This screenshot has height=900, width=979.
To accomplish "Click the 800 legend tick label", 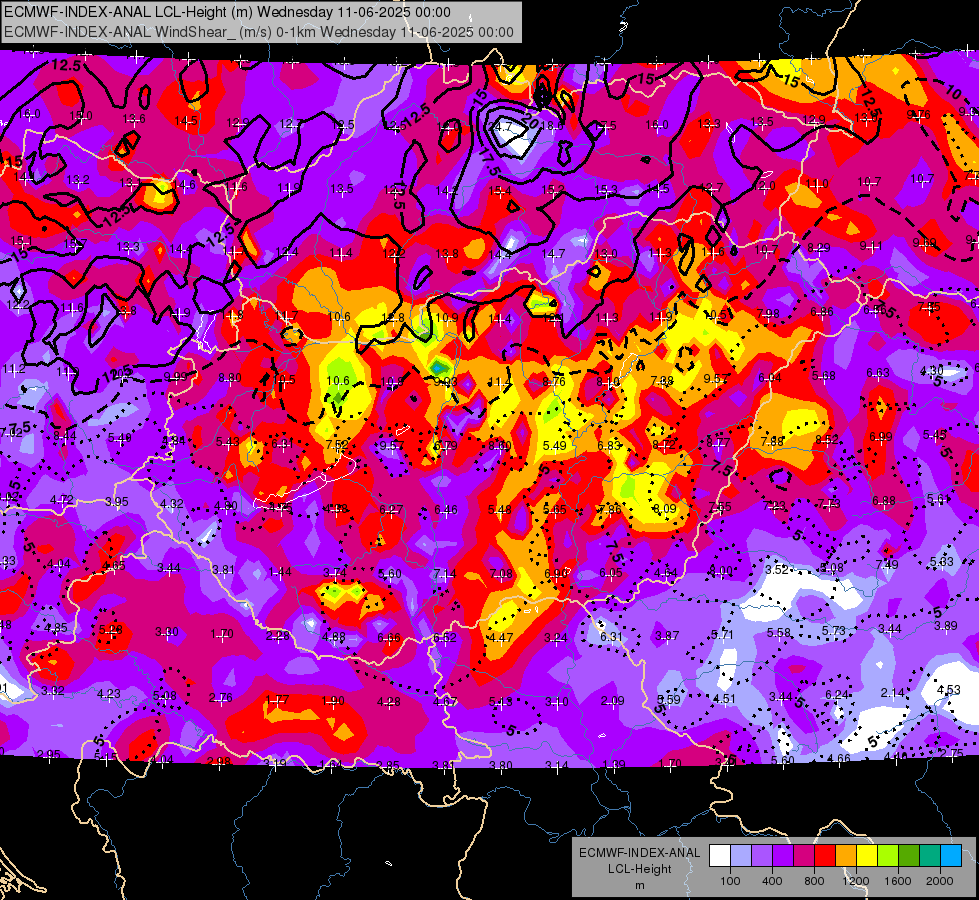I will (x=814, y=881).
